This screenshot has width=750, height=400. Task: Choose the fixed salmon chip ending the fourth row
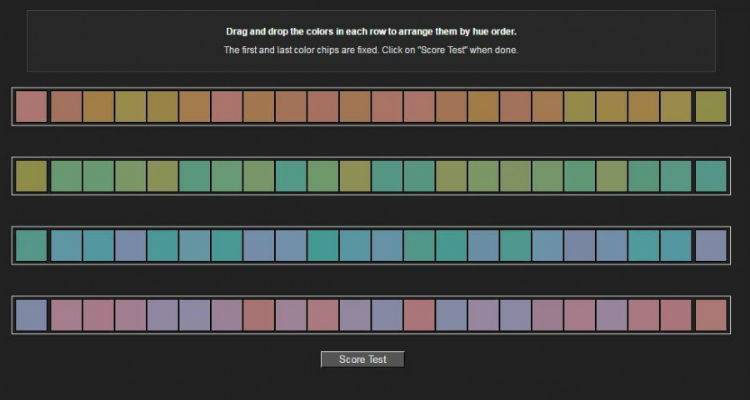tap(710, 314)
